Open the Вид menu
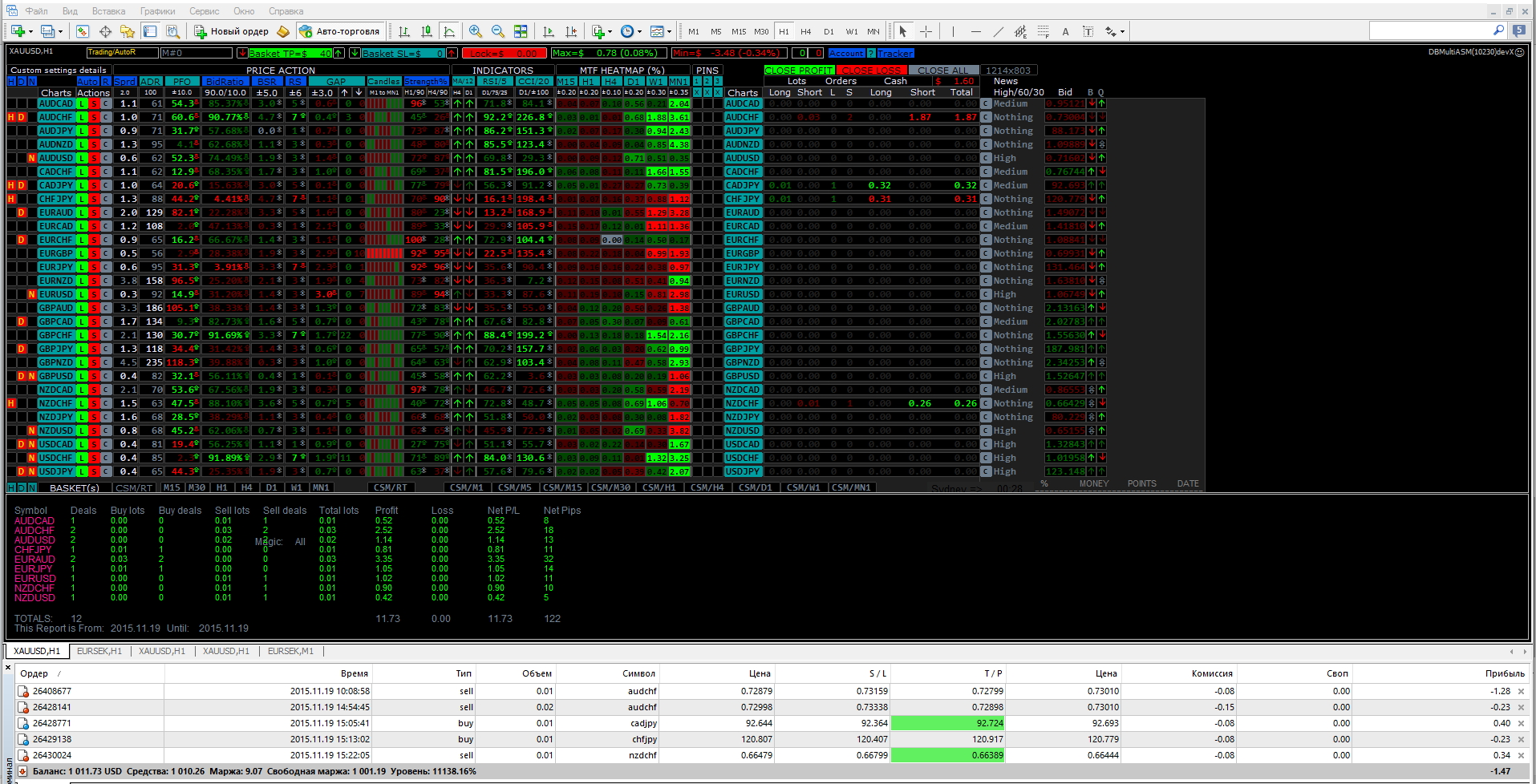The width and height of the screenshot is (1536, 784). click(x=70, y=11)
